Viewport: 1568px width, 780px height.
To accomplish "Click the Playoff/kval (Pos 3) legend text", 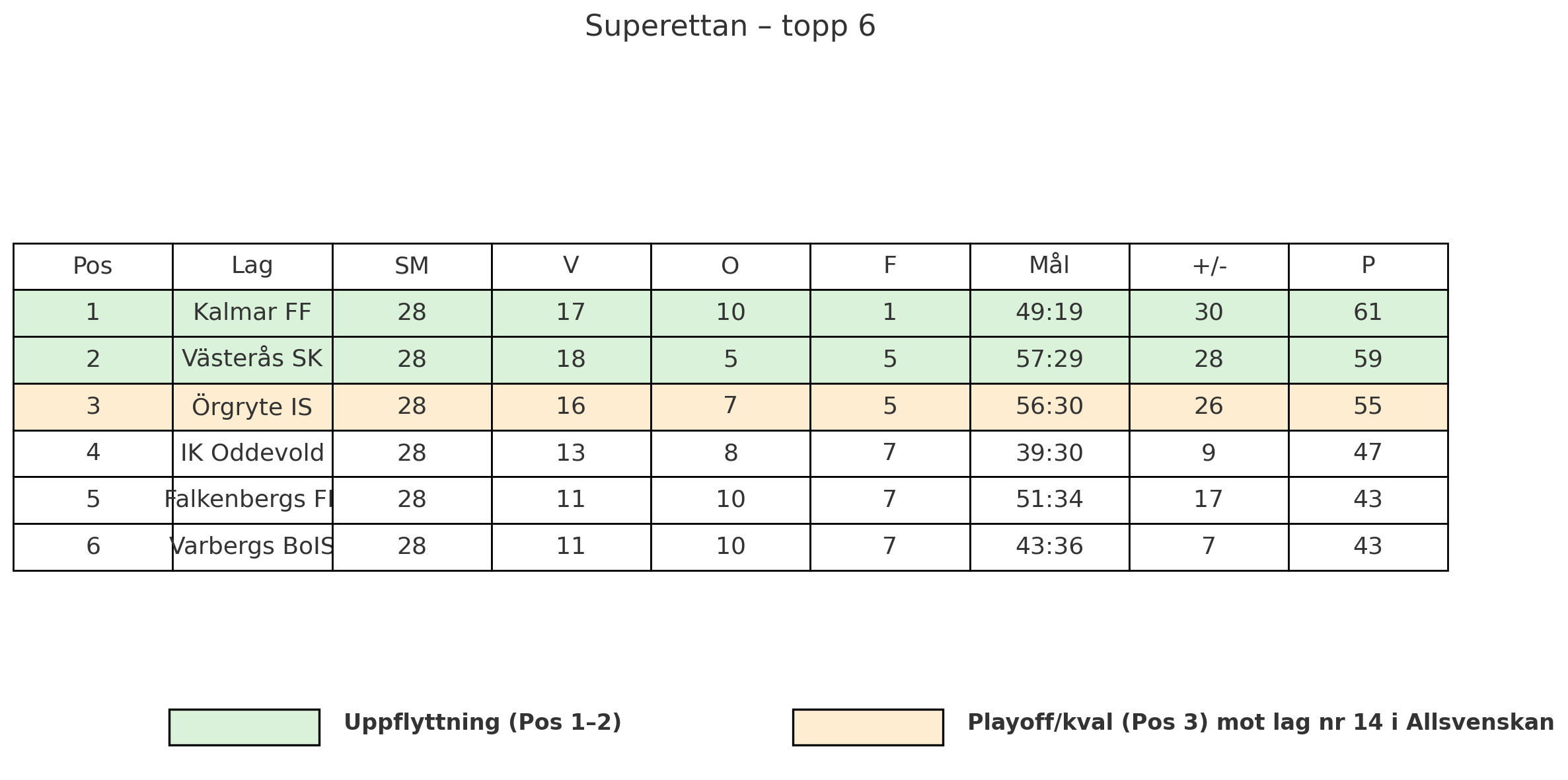I will 1260,722.
